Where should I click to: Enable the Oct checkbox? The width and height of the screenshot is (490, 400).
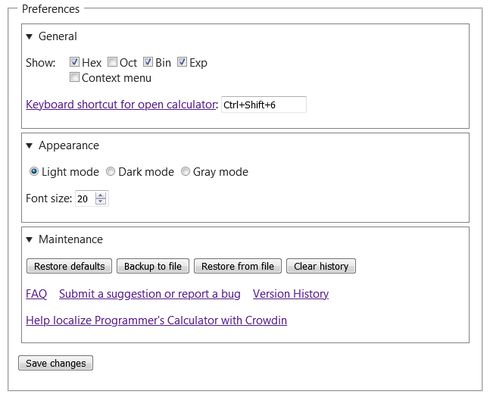(x=112, y=62)
